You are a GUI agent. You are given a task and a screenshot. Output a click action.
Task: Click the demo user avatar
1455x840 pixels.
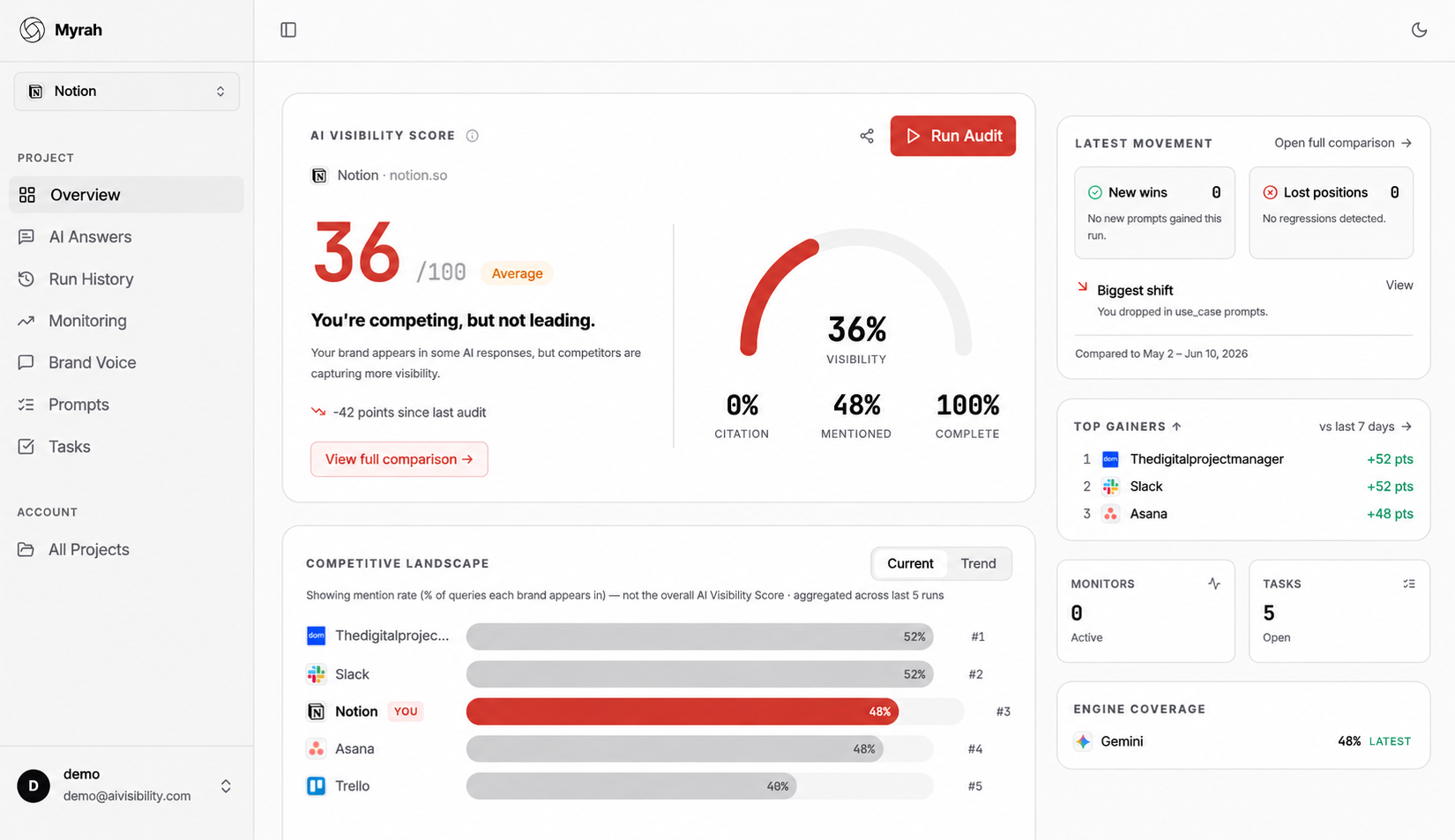(34, 786)
